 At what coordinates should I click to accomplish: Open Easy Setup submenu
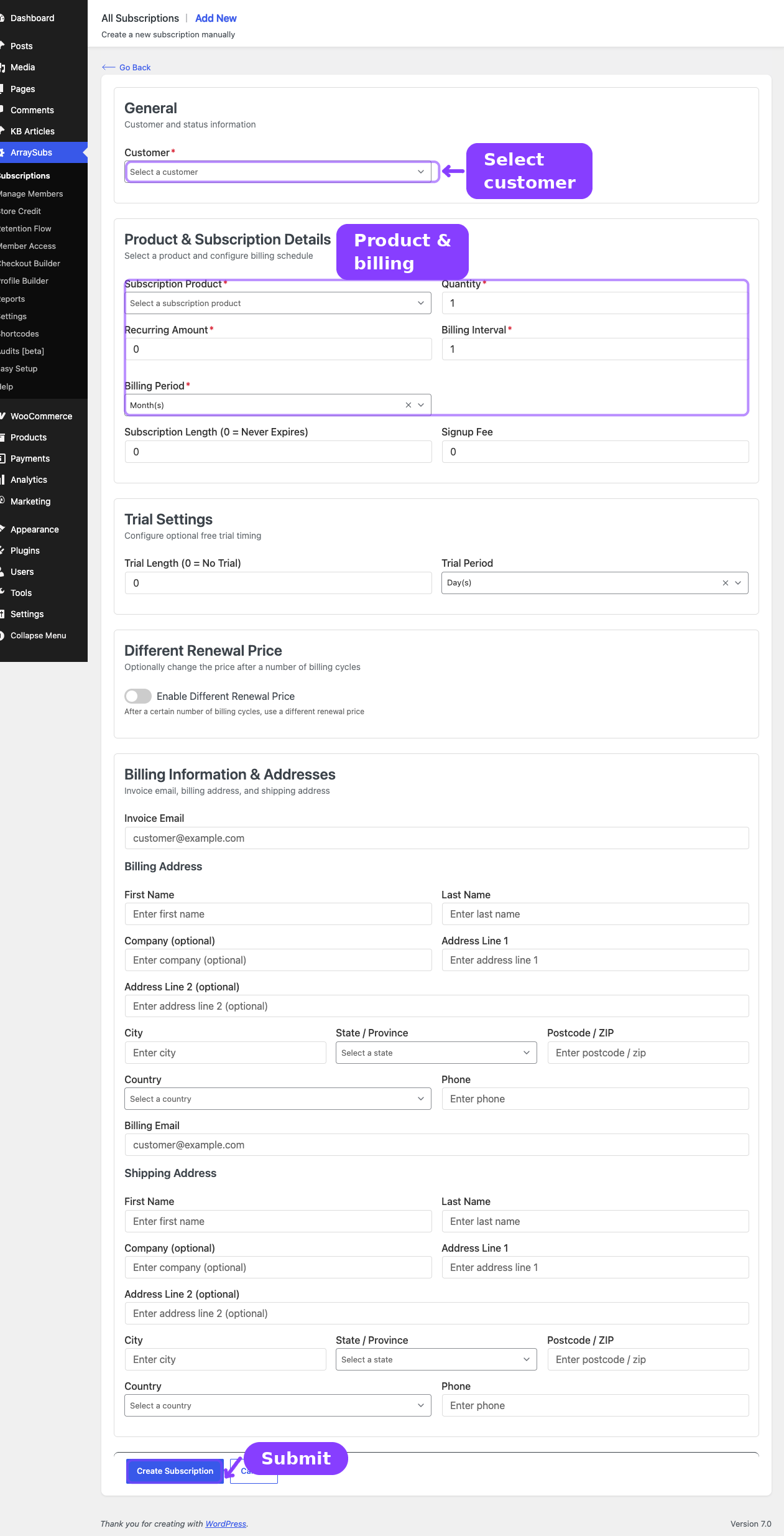pos(19,369)
